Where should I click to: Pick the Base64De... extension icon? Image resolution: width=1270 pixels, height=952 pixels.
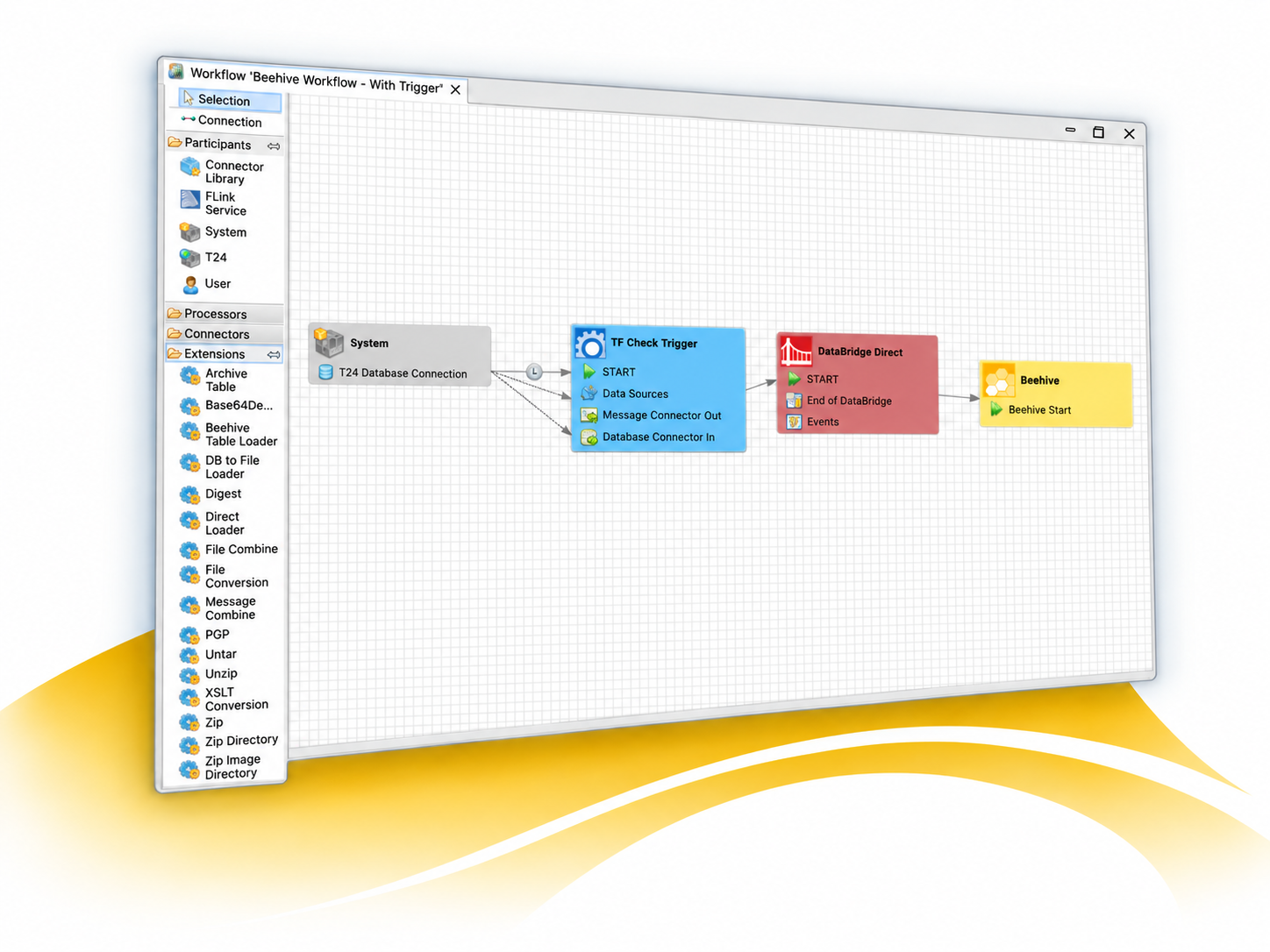coord(190,407)
